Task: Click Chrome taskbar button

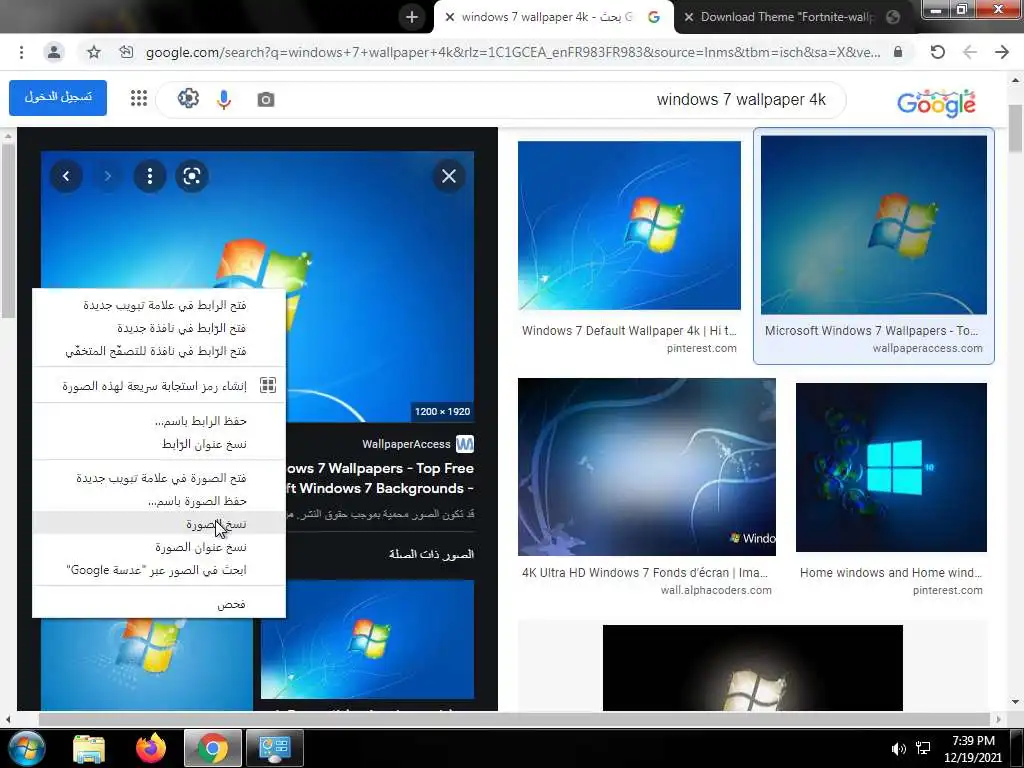Action: [x=213, y=748]
